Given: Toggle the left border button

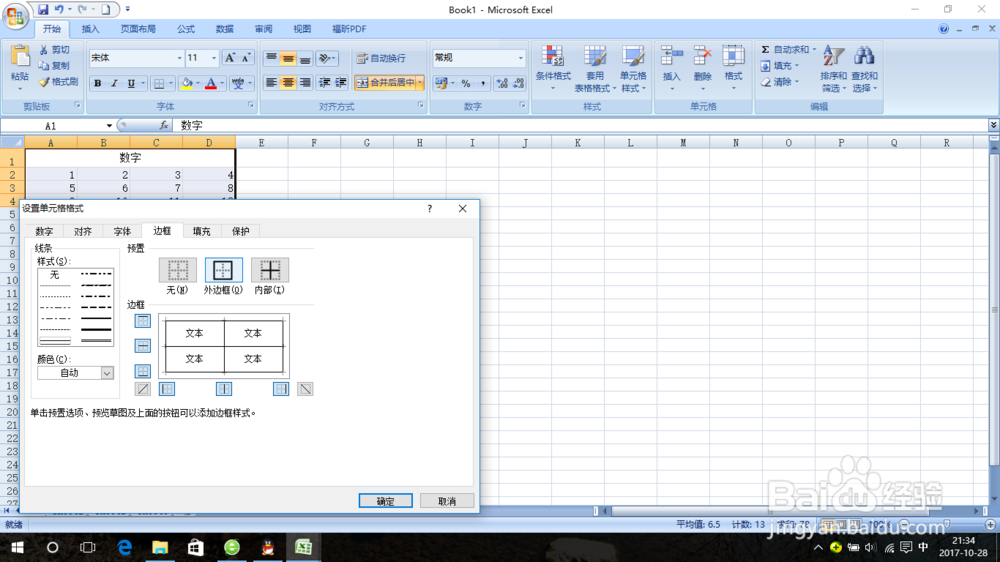Looking at the screenshot, I should tap(167, 388).
